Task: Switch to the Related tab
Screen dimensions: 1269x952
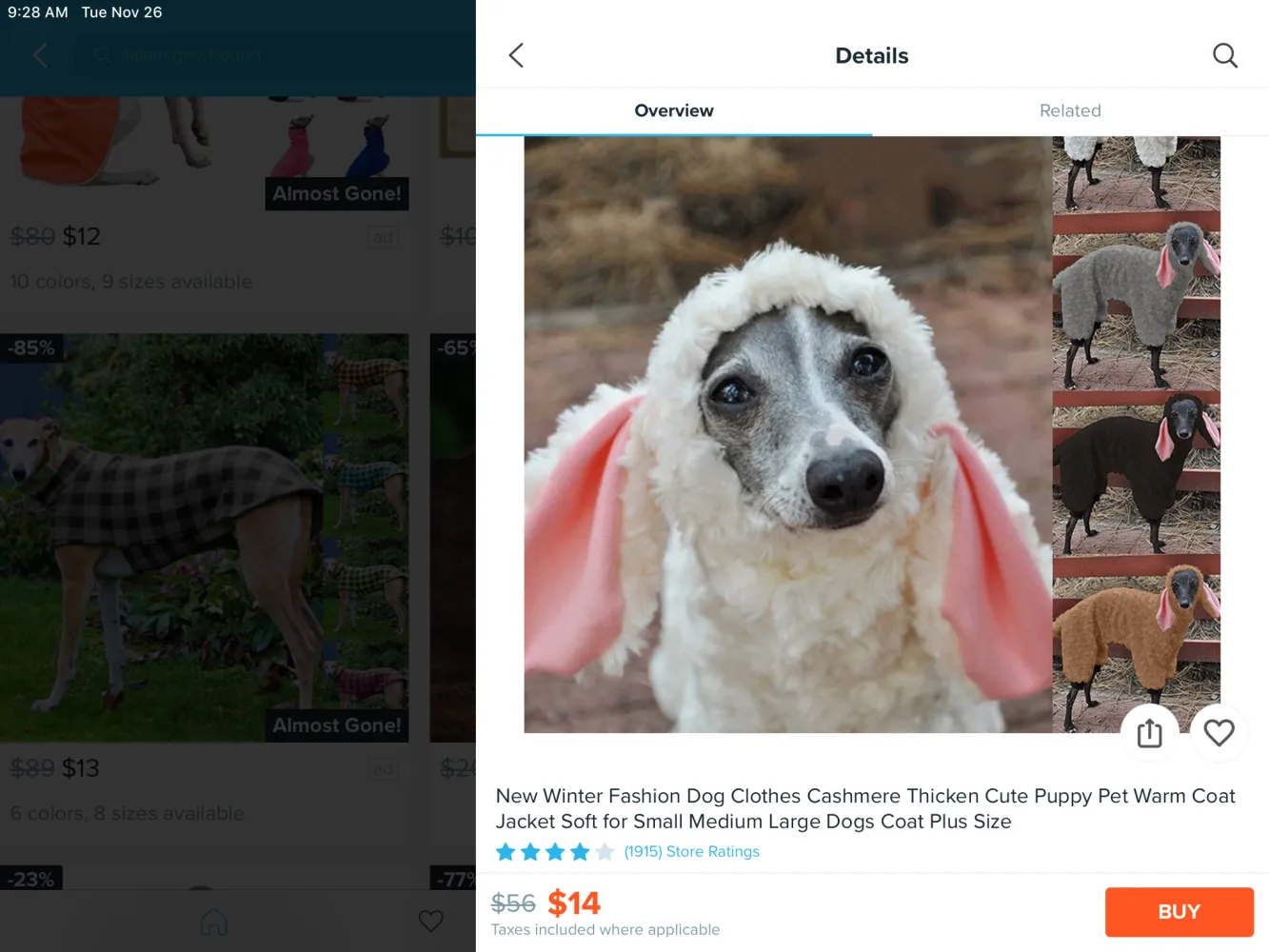Action: tap(1070, 110)
